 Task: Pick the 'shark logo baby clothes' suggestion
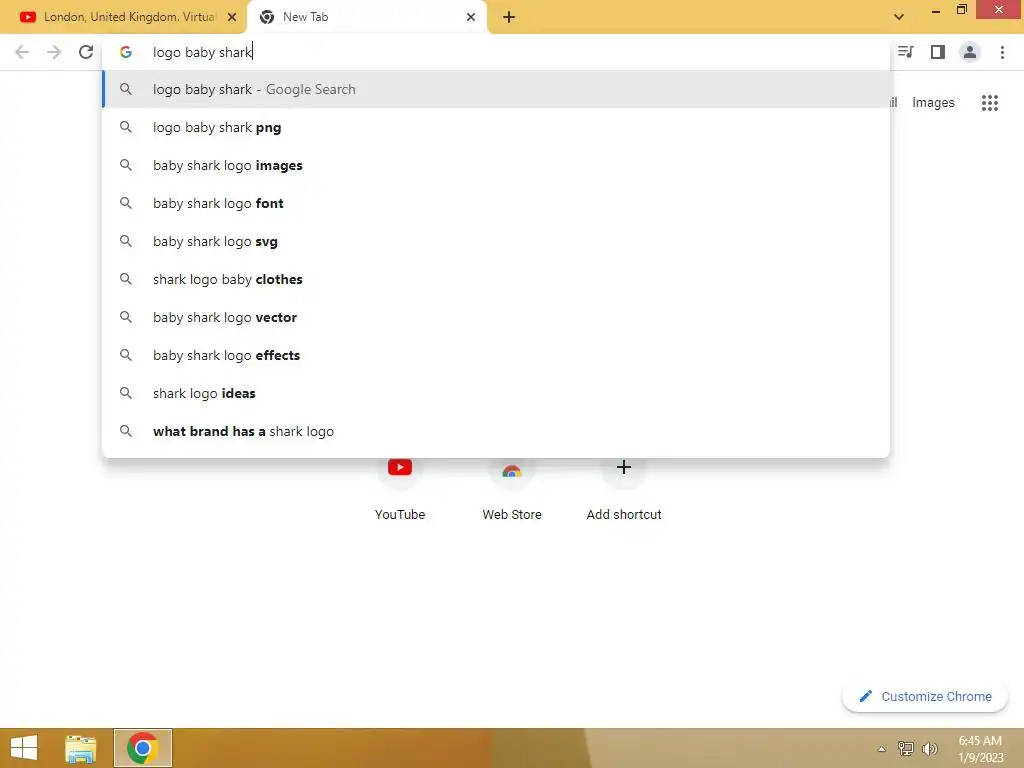coord(496,279)
